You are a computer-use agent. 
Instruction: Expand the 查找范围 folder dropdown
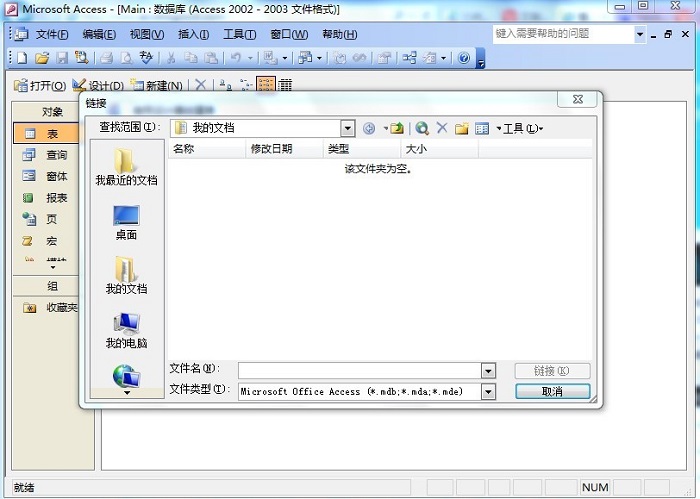[x=347, y=129]
